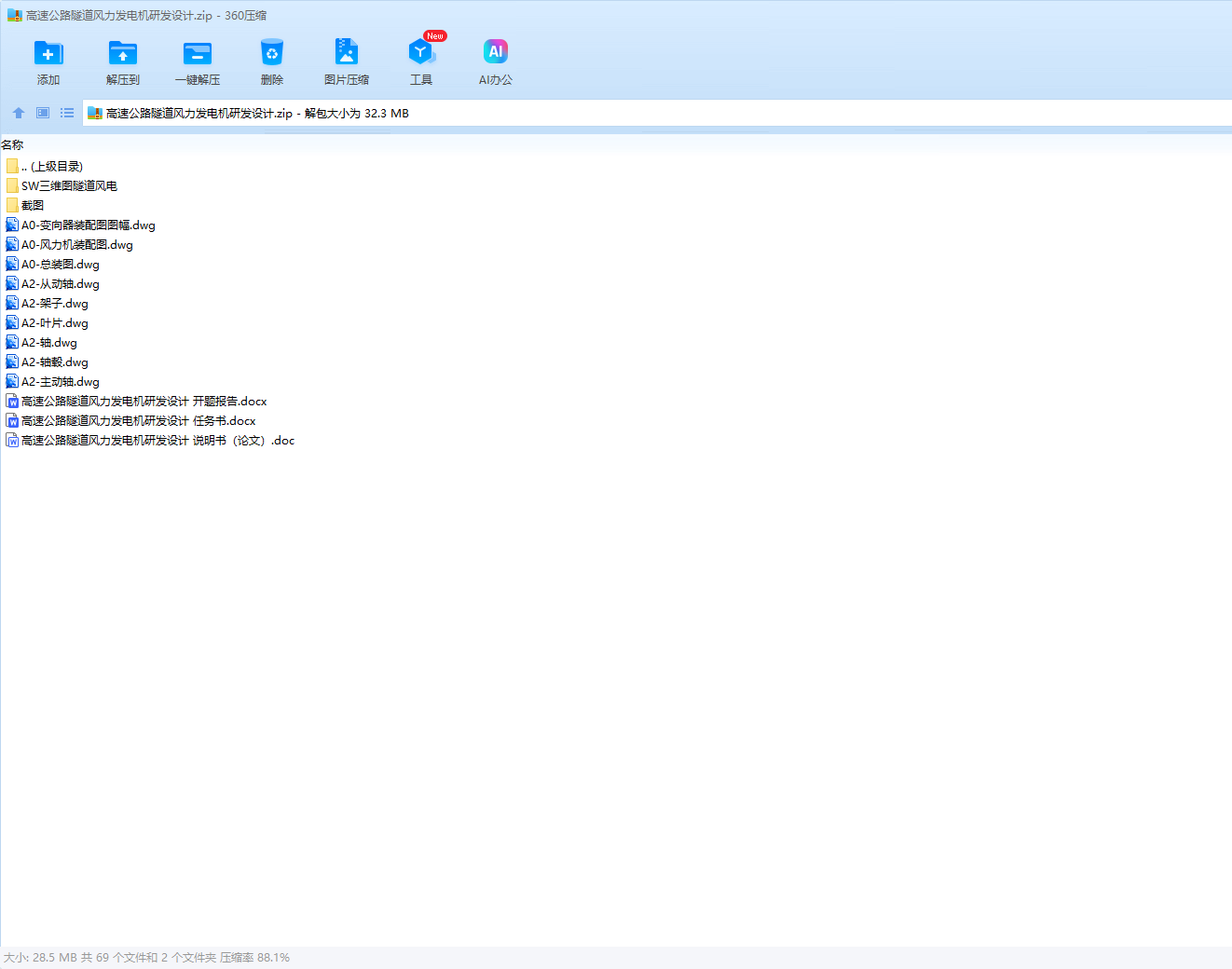Switch to list view mode button
The width and height of the screenshot is (1232, 969).
pos(67,113)
